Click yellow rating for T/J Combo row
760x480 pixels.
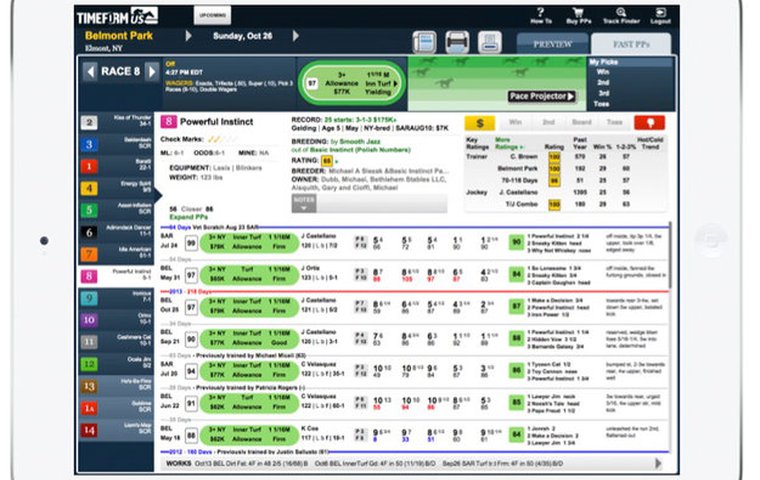tap(554, 205)
